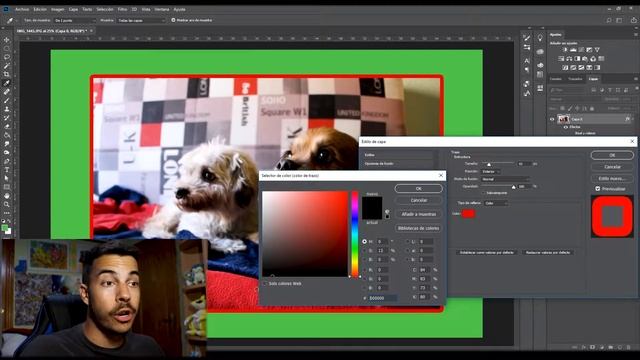640x360 pixels.
Task: Click Cancelar in the color picker
Action: pos(418,200)
